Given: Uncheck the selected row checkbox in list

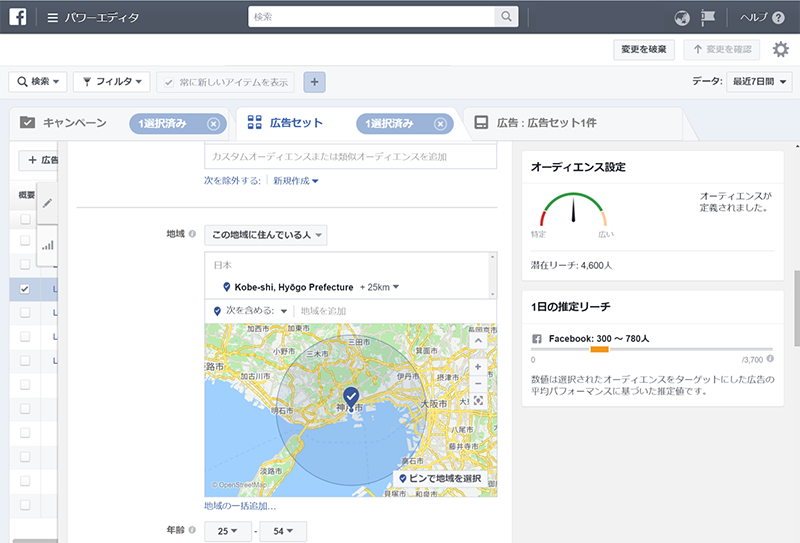Looking at the screenshot, I should click(24, 289).
